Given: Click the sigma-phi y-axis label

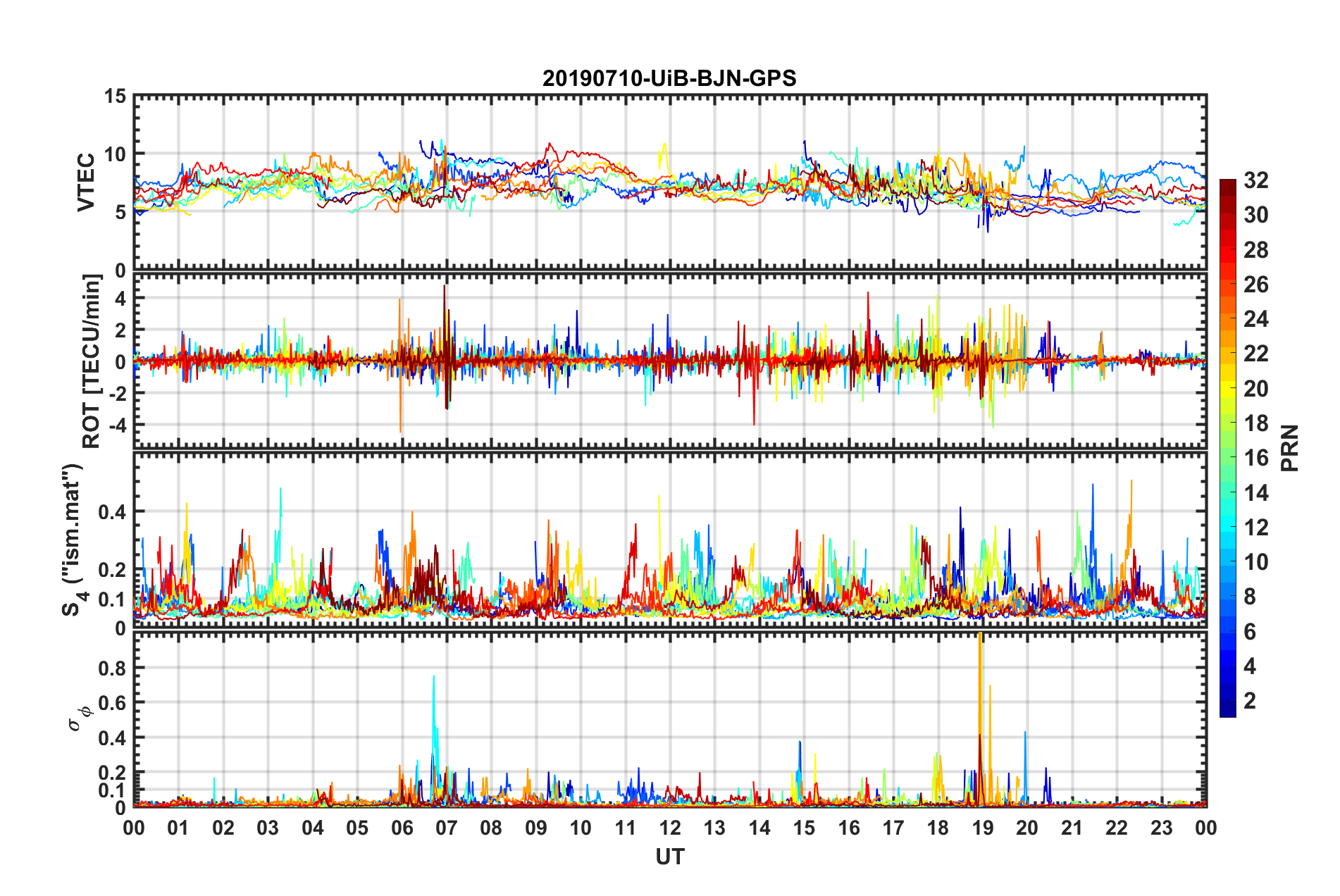Looking at the screenshot, I should pos(79,718).
